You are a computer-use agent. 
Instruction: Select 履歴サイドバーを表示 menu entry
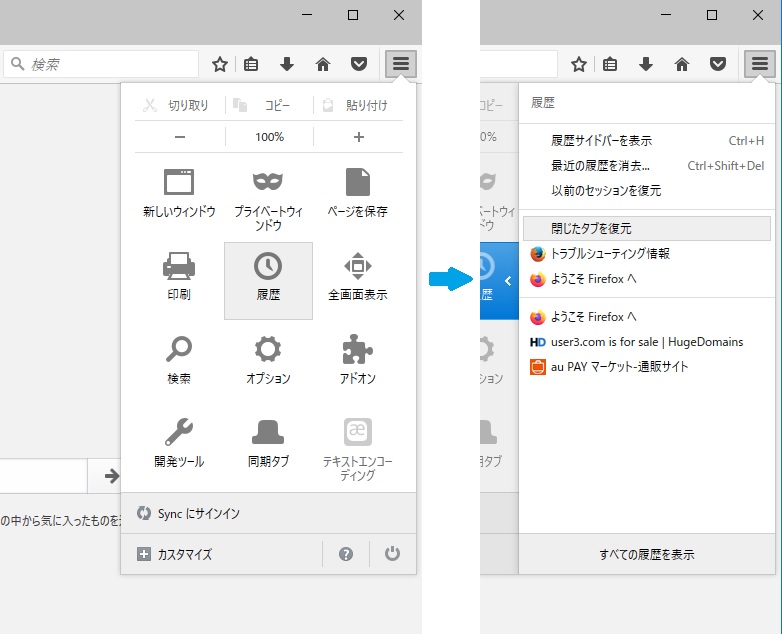[x=601, y=141]
